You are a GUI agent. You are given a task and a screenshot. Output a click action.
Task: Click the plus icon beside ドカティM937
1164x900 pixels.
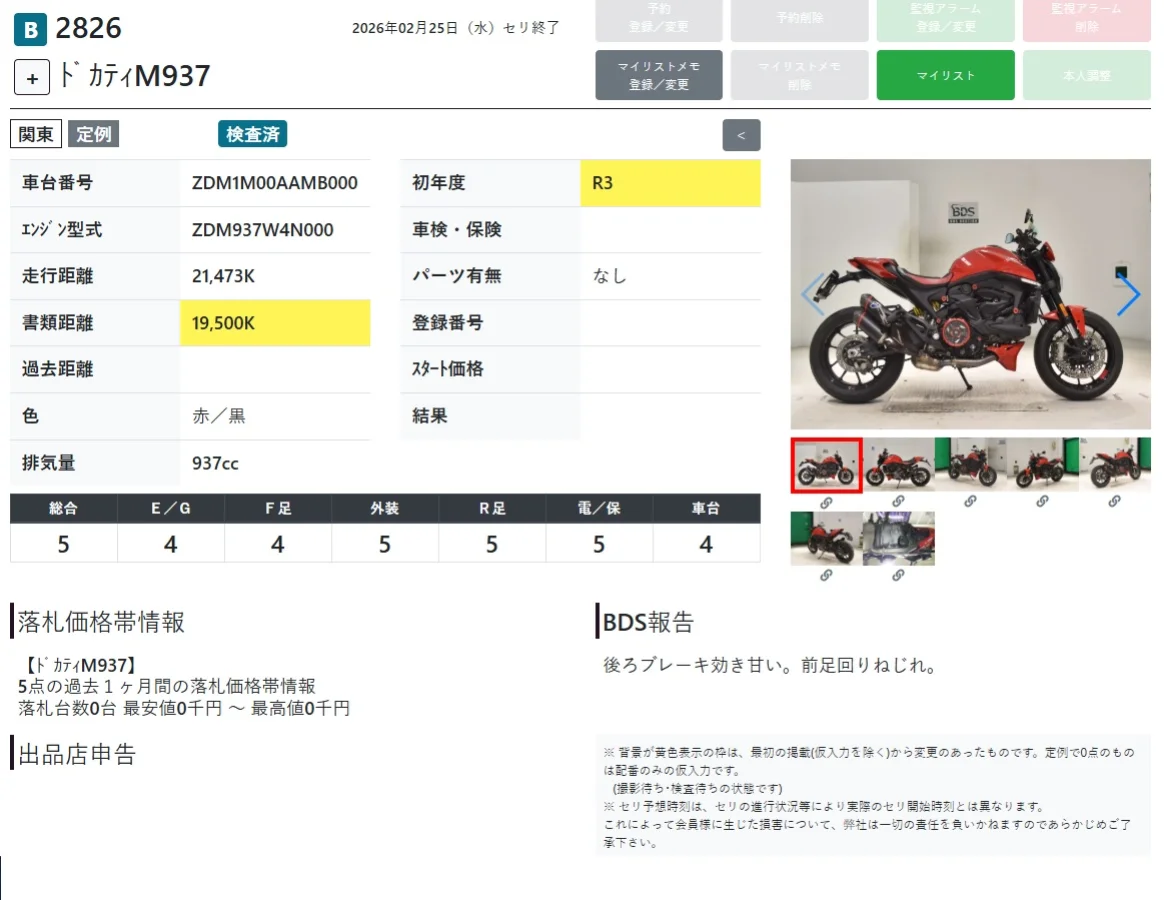pos(32,77)
